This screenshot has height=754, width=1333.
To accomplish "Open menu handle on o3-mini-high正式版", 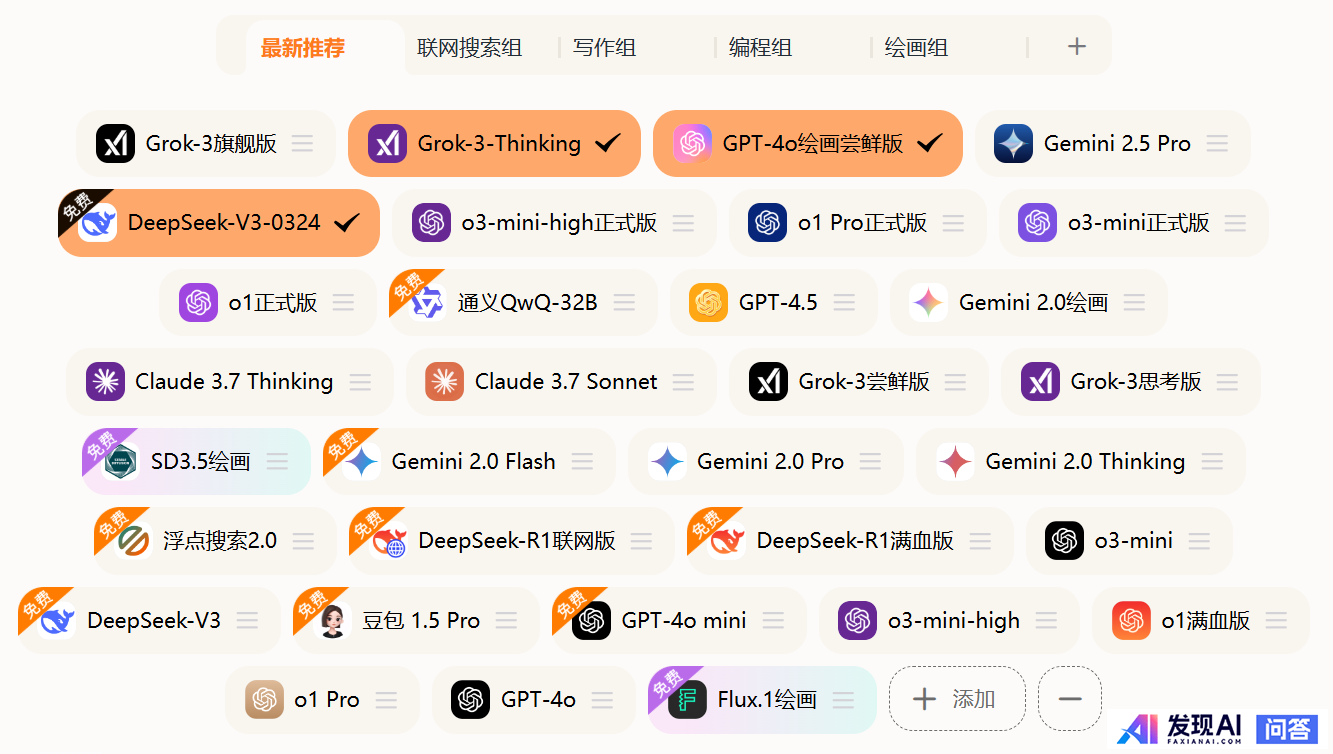I will click(x=683, y=223).
